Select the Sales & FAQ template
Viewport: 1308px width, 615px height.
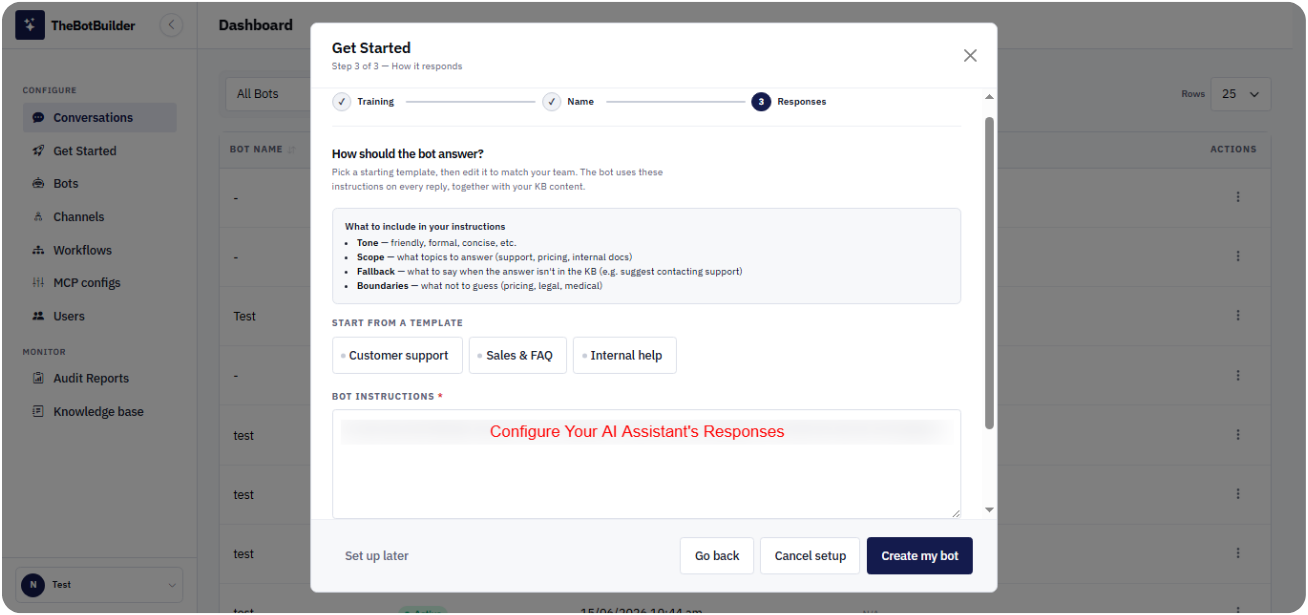click(518, 356)
